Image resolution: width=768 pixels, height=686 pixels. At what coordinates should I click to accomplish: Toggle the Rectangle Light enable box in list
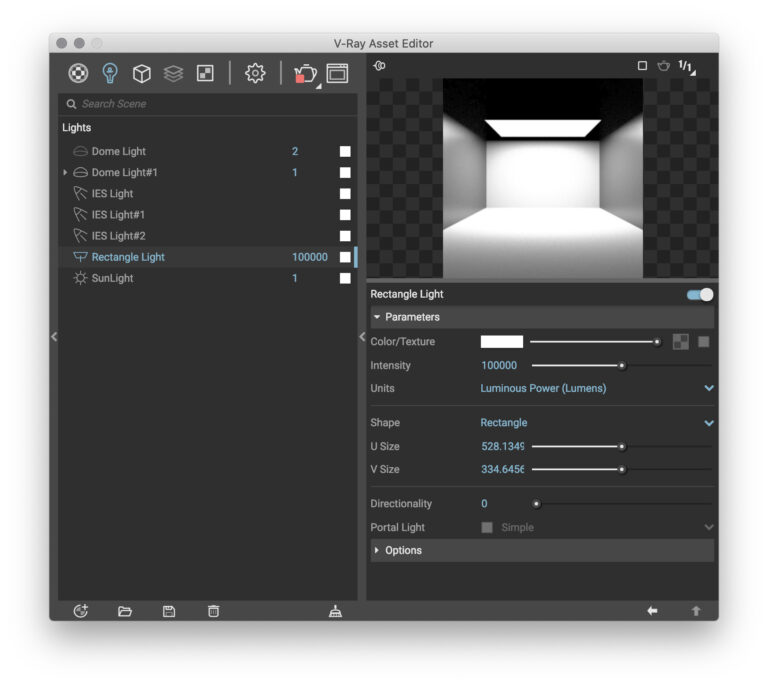pos(345,257)
